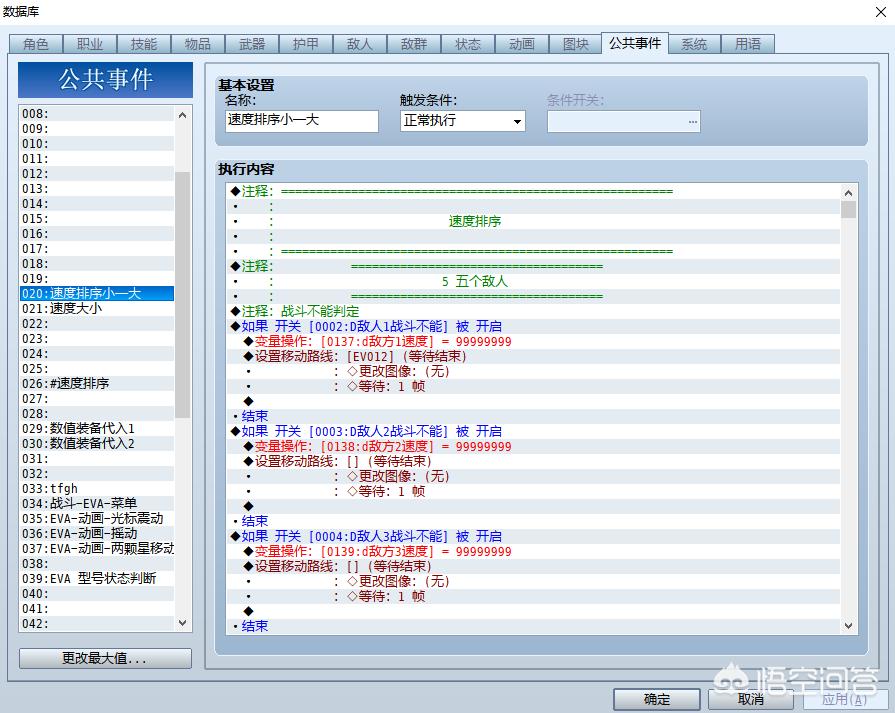Viewport: 895px width, 713px height.
Task: Select the 敌群 tab
Action: 414,44
